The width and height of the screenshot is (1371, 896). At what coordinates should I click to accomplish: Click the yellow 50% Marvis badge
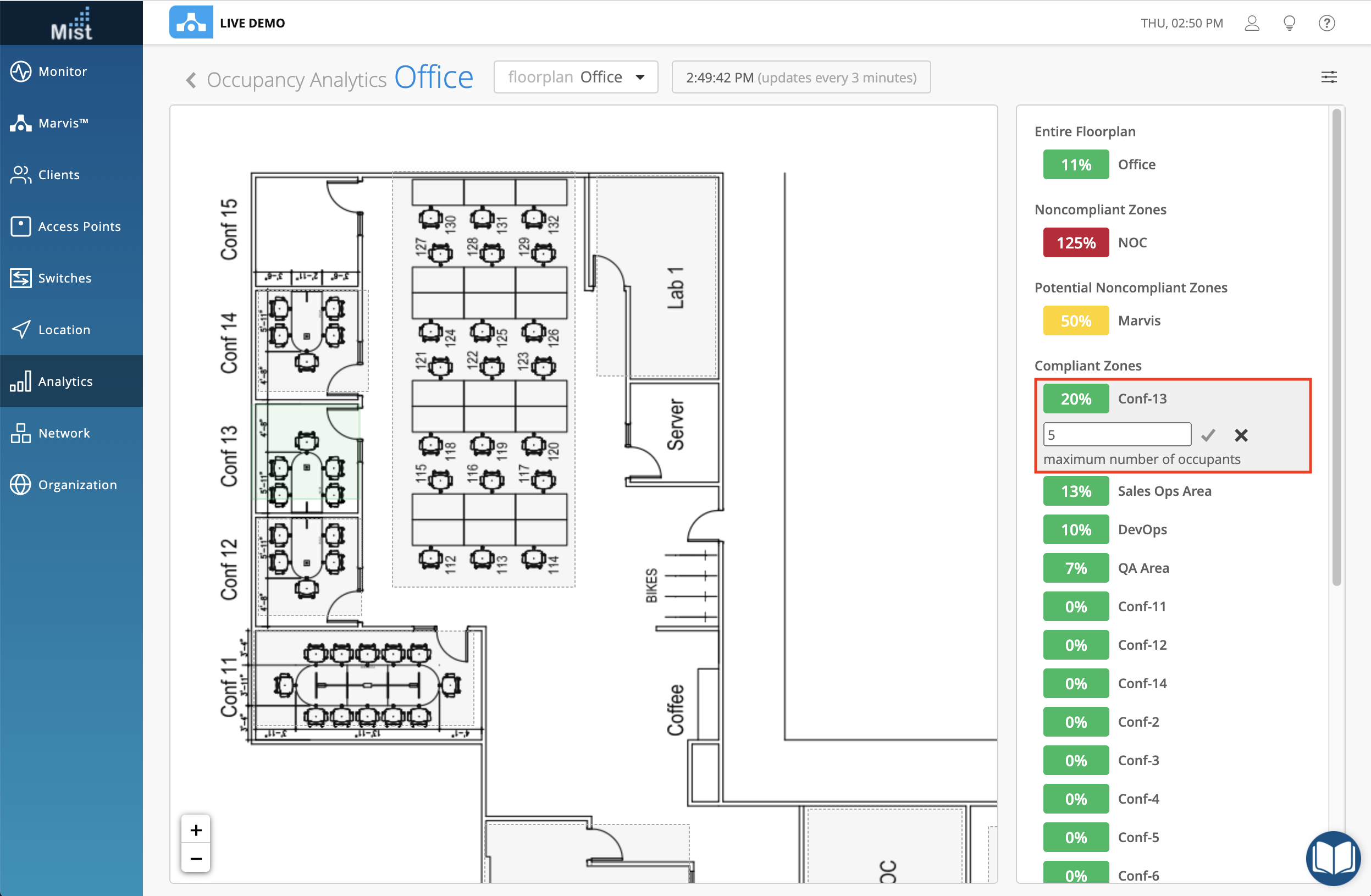click(1075, 320)
